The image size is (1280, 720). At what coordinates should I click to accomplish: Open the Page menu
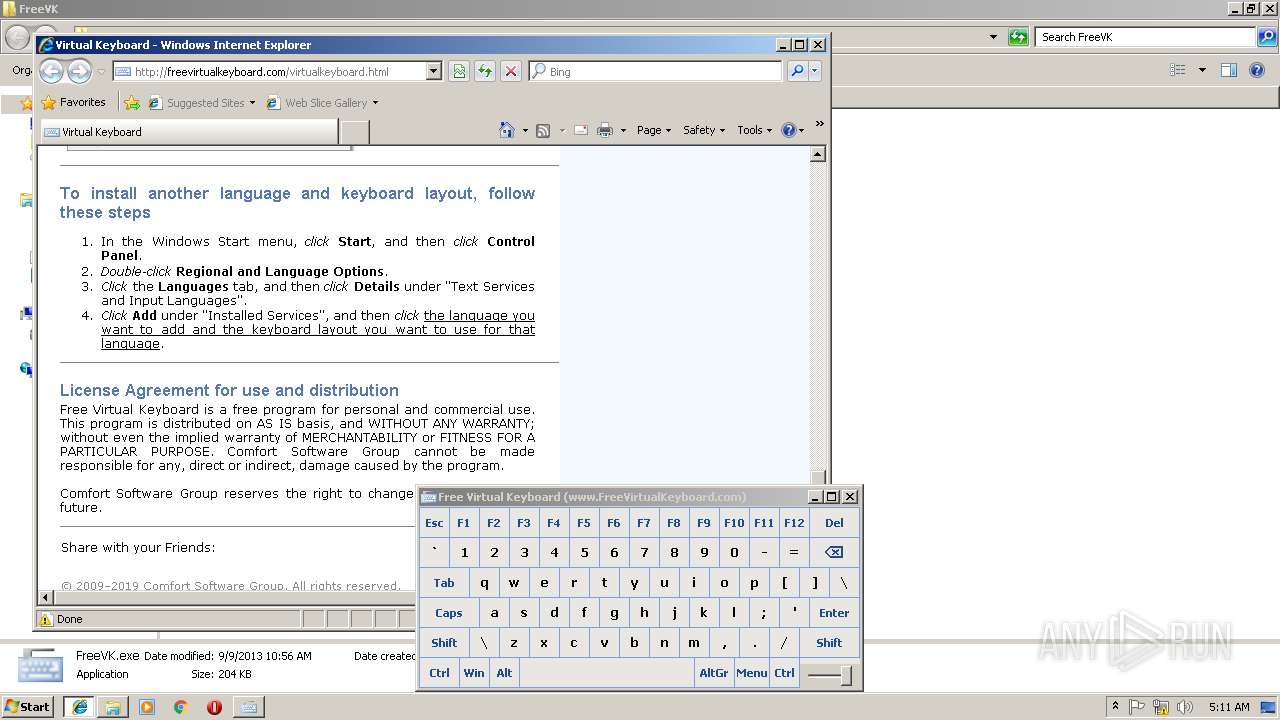[x=654, y=130]
